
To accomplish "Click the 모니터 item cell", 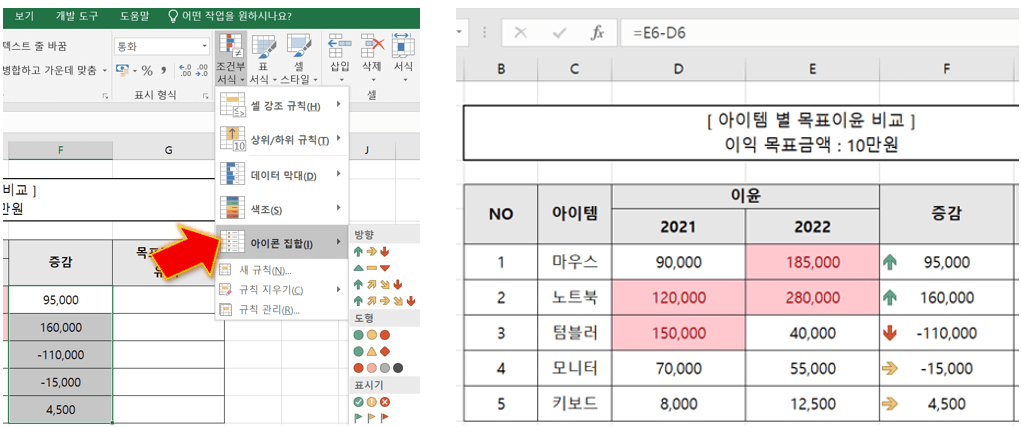I will 574,368.
